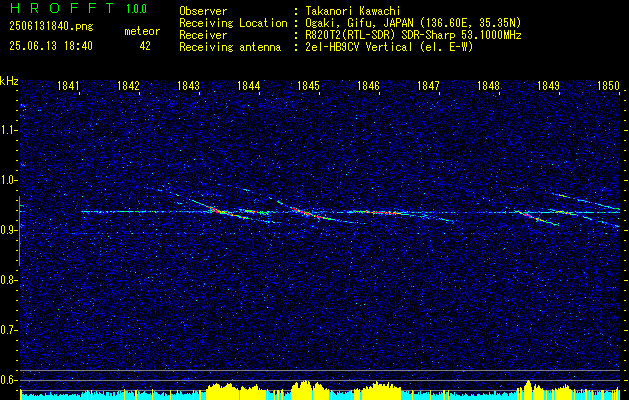
Task: Click the 0.9 kHz axis label
Action: click(x=9, y=230)
